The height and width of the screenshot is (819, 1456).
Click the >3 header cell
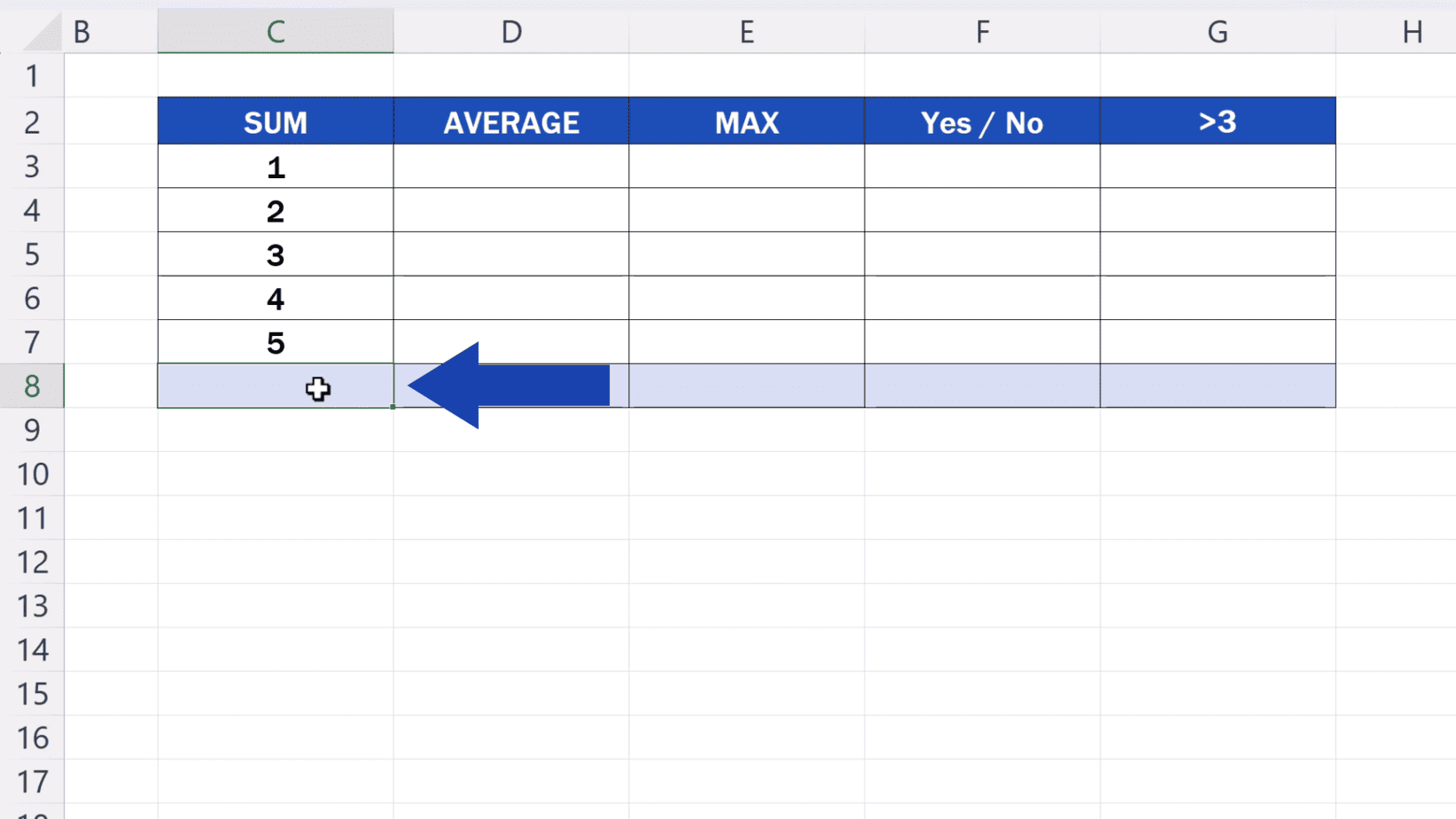point(1217,121)
